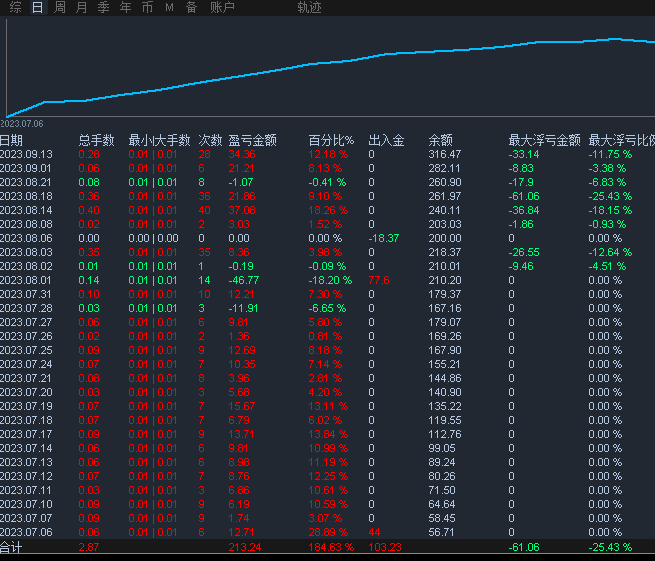
Task: Click floating loss -33.14
Action: coord(524,155)
